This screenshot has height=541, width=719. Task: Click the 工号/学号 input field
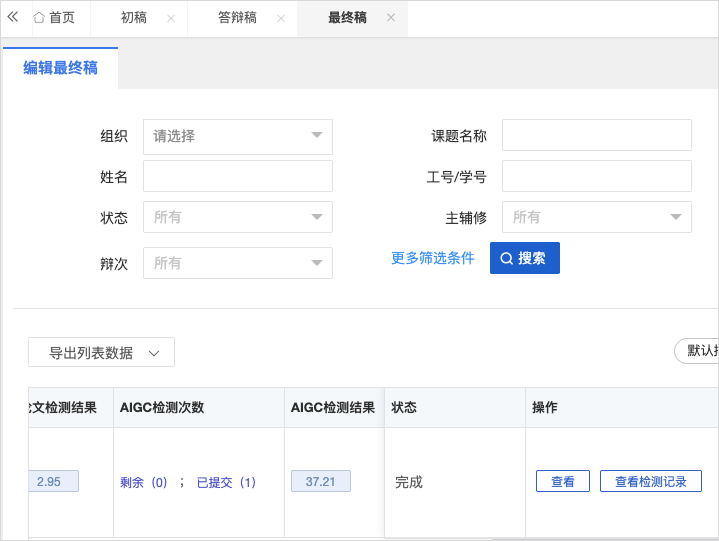pos(597,176)
